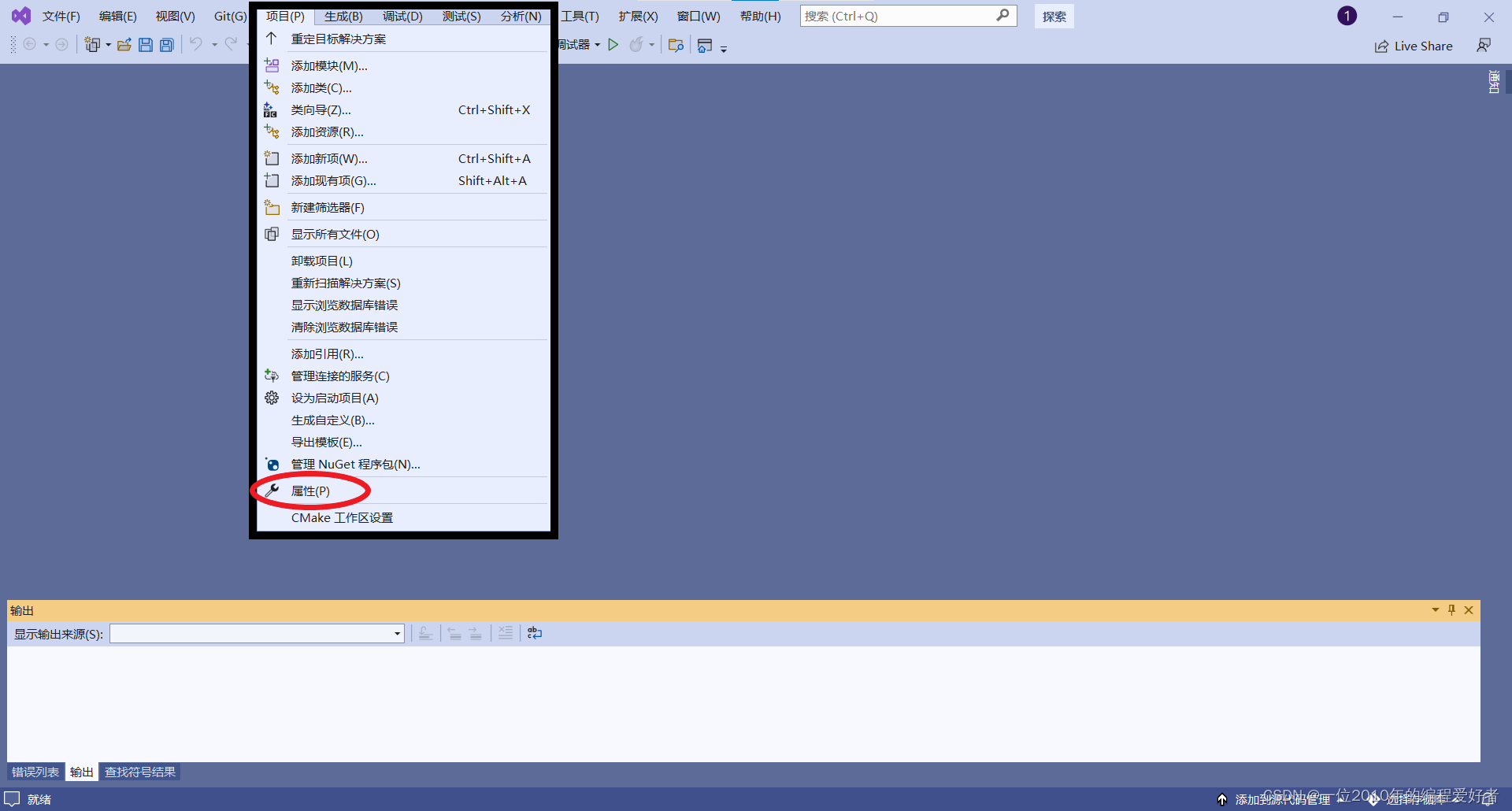Click go to next message icon in output
The height and width of the screenshot is (811, 1512).
pyautogui.click(x=476, y=633)
